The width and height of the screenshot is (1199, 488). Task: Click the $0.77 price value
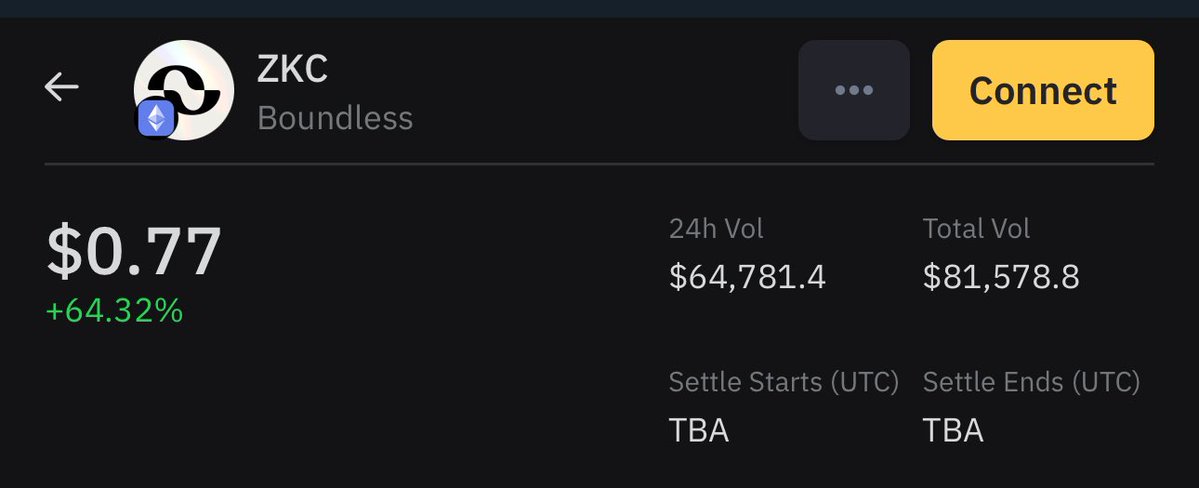coord(134,251)
